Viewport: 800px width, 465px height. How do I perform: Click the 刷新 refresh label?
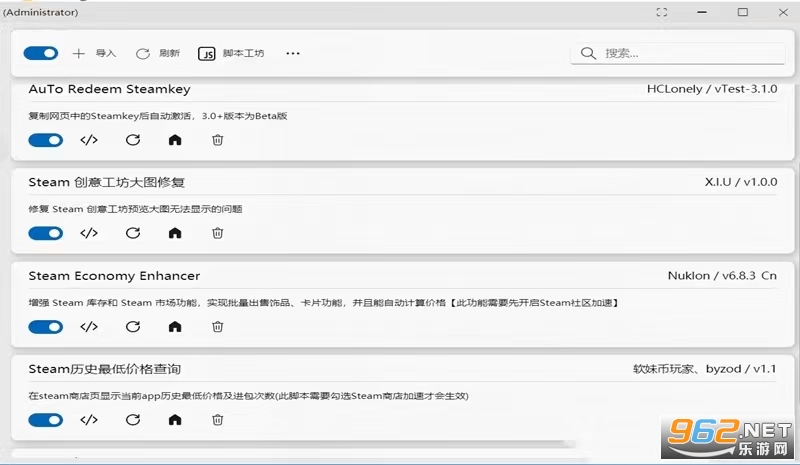tap(169, 53)
